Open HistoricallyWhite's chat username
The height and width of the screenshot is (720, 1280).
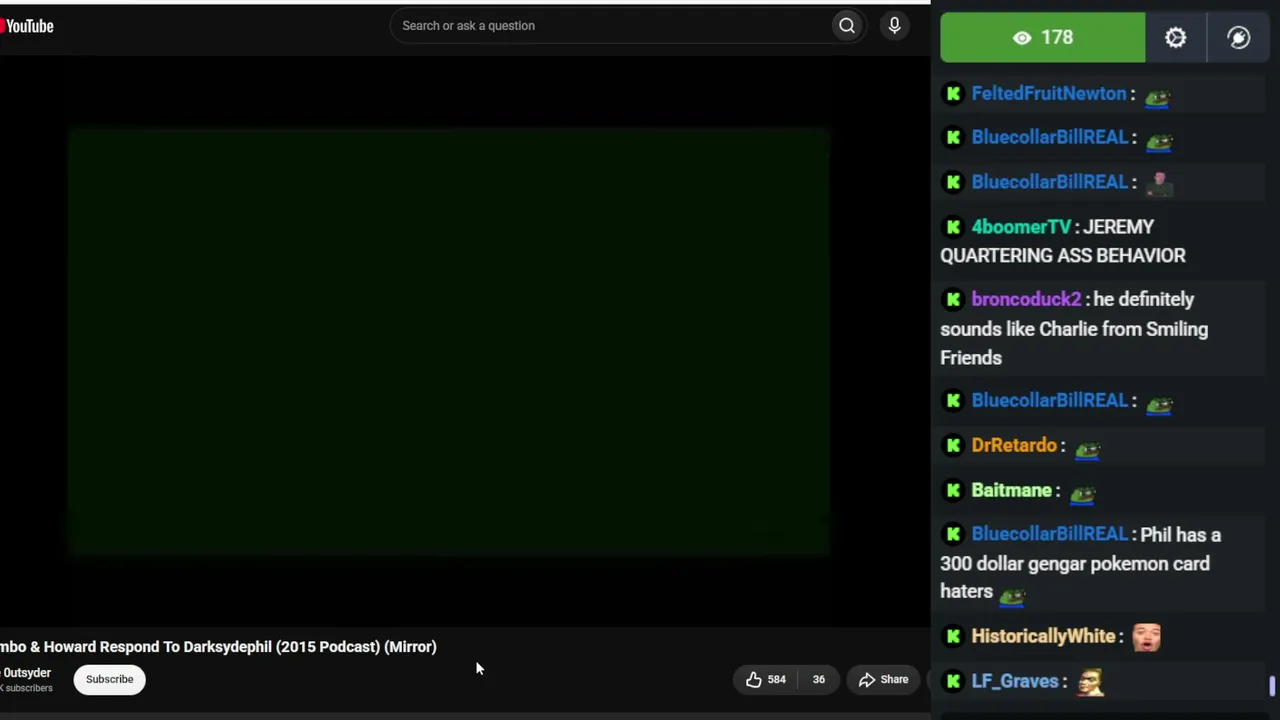(1043, 636)
